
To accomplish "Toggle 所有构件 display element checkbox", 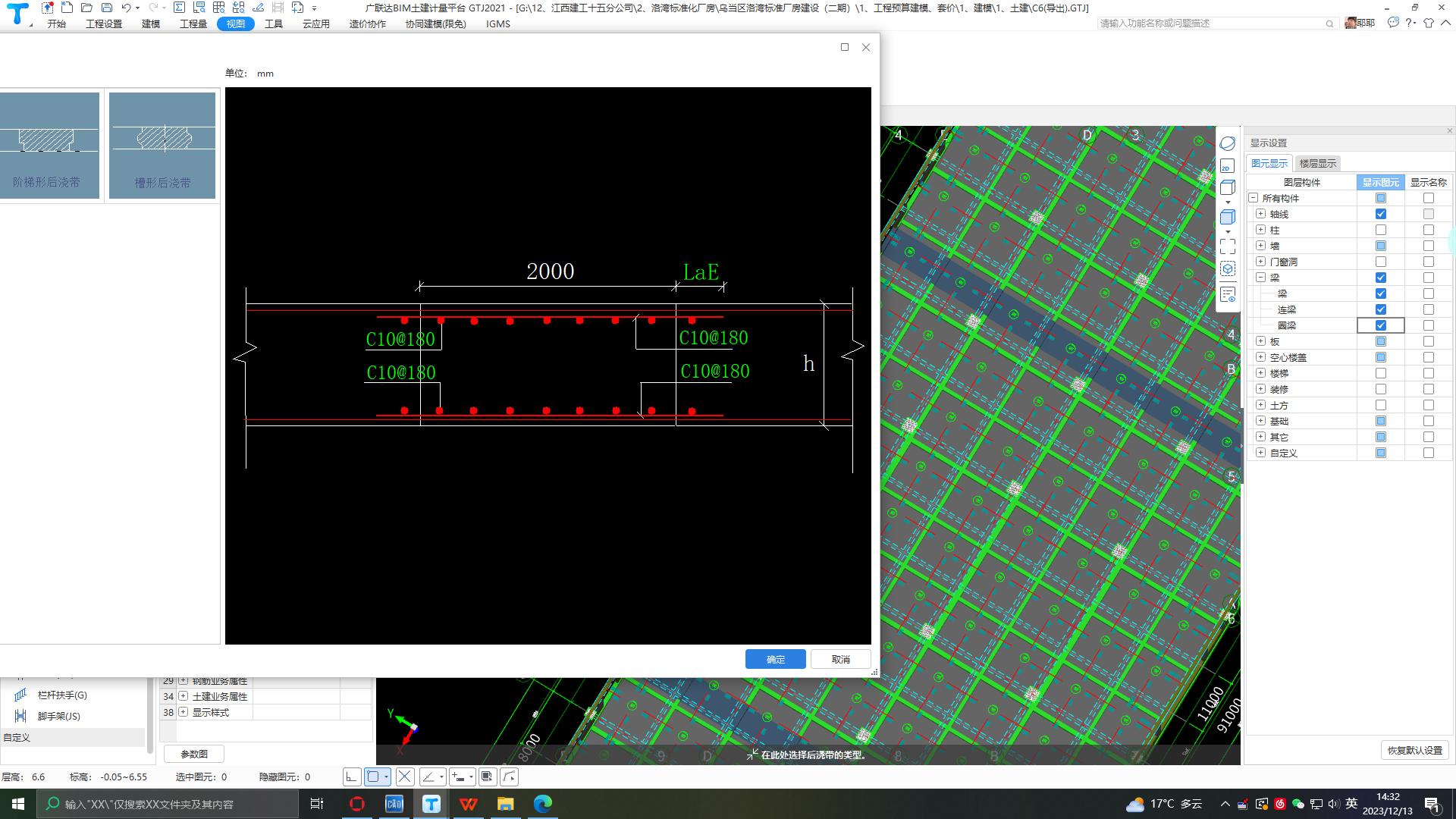I will (1381, 198).
